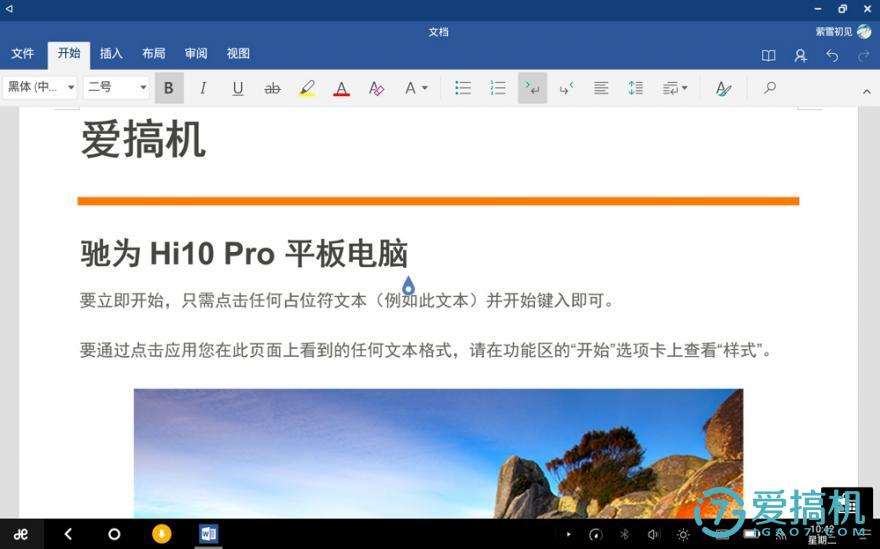Switch to the 审阅 tab
Viewport: 880px width, 549px height.
coord(196,54)
